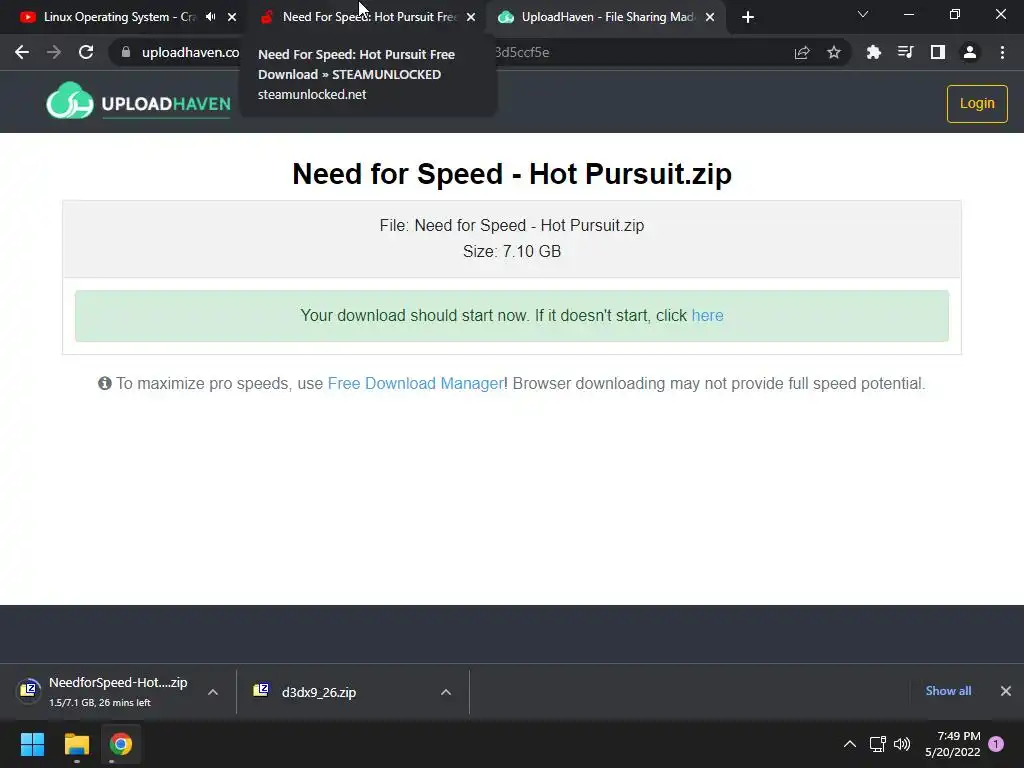The width and height of the screenshot is (1024, 768).
Task: Open the Chrome extensions puzzle icon
Action: [874, 52]
